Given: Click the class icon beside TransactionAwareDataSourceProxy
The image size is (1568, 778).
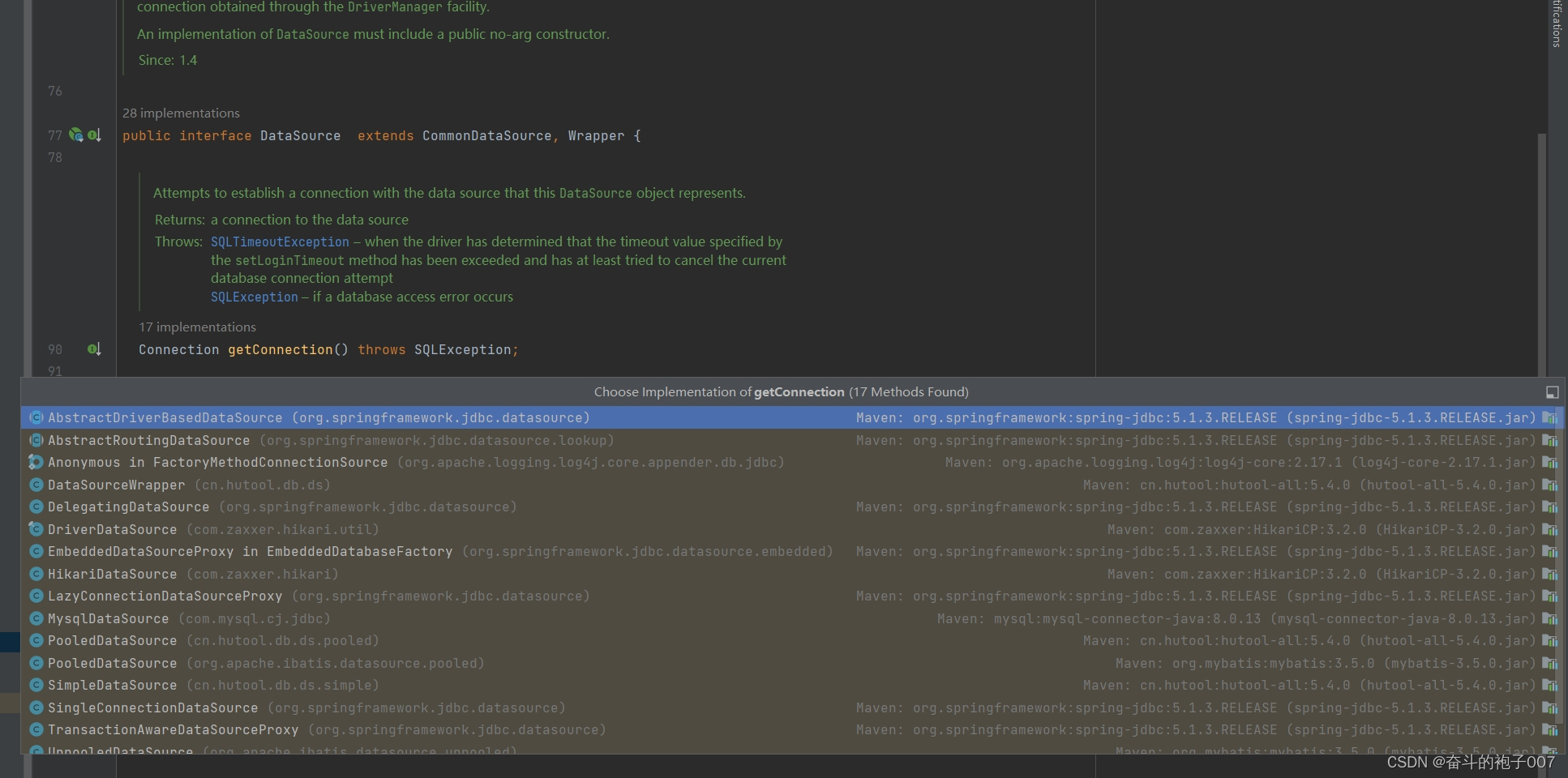Looking at the screenshot, I should pyautogui.click(x=36, y=729).
